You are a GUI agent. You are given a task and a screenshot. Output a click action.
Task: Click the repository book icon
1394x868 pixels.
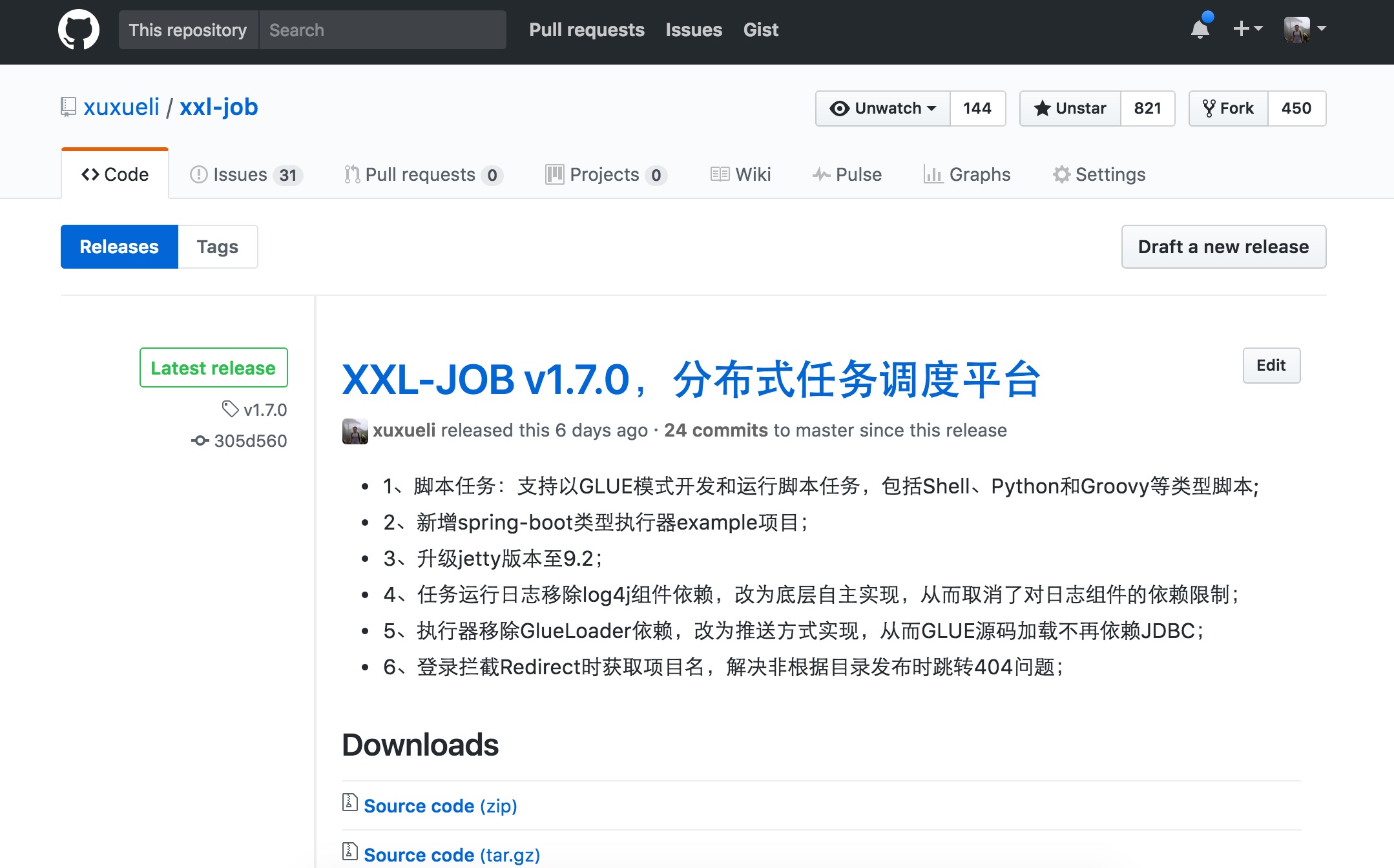pyautogui.click(x=68, y=107)
